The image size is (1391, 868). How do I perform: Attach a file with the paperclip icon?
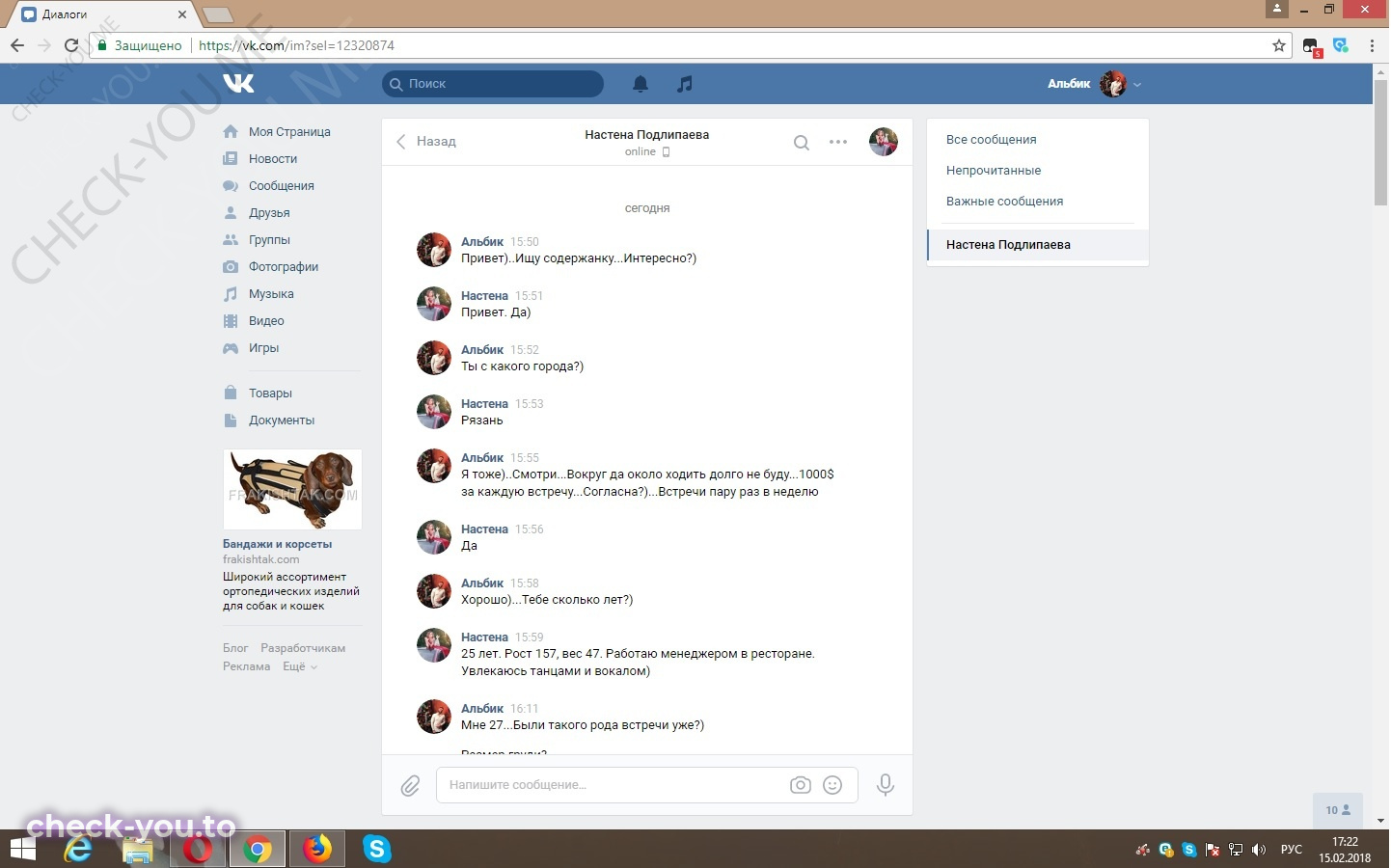(411, 786)
